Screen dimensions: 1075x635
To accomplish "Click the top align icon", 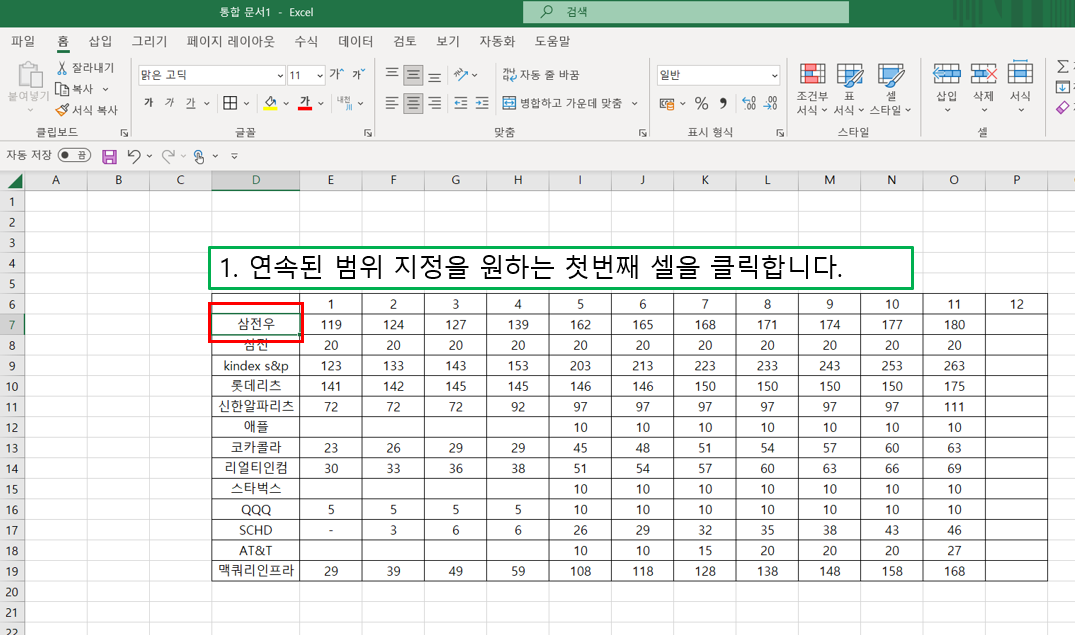I will pyautogui.click(x=391, y=74).
